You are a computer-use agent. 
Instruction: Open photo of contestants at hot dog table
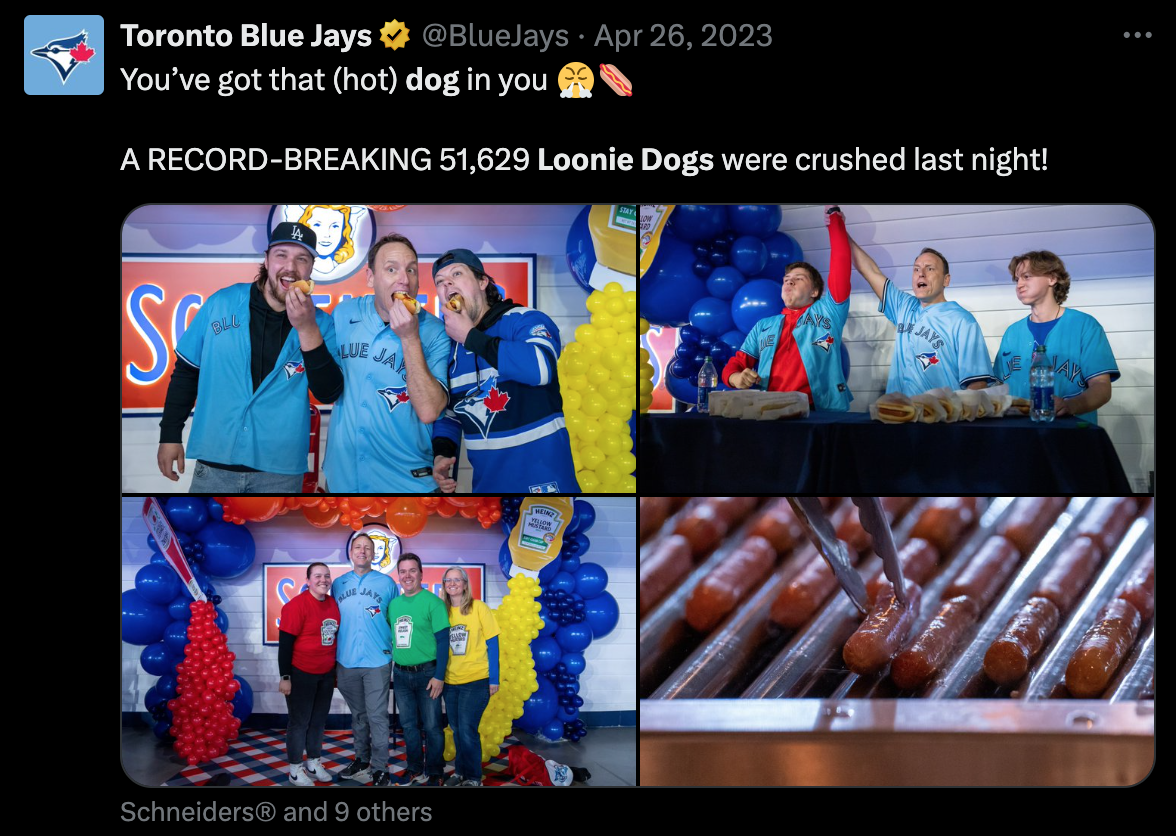tap(896, 349)
